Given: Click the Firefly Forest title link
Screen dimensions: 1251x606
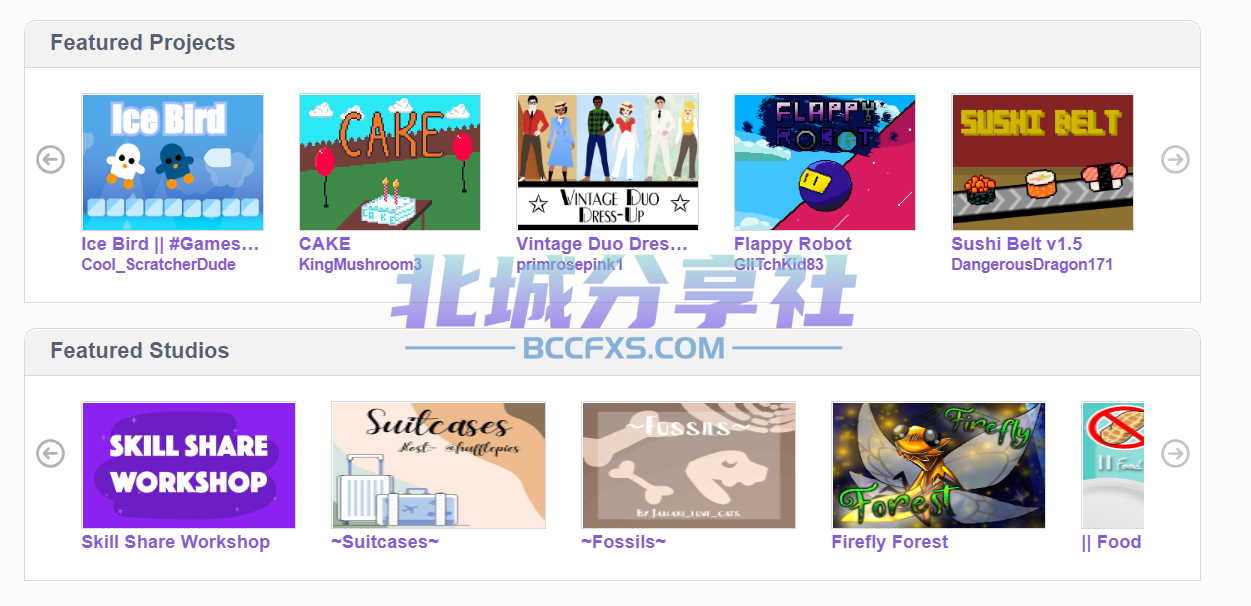Looking at the screenshot, I should [890, 542].
